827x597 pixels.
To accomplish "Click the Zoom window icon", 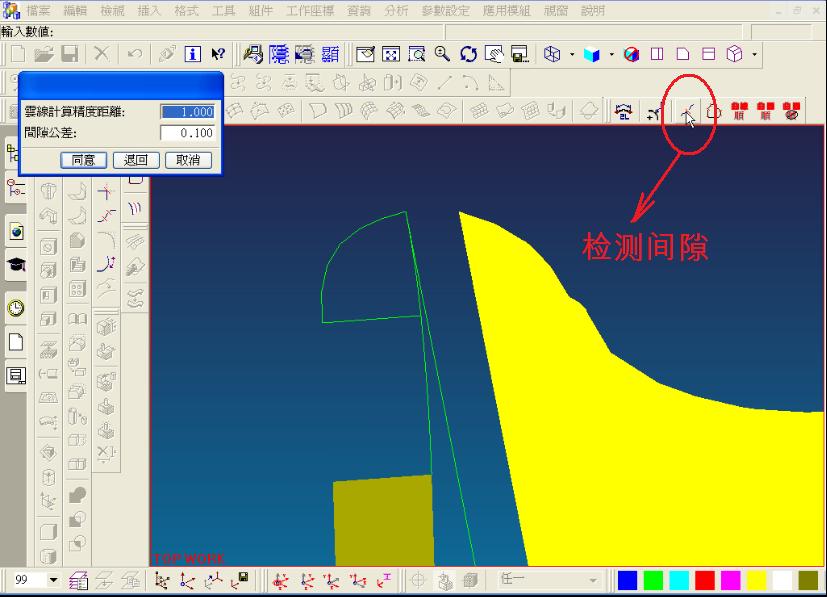I will [x=417, y=54].
